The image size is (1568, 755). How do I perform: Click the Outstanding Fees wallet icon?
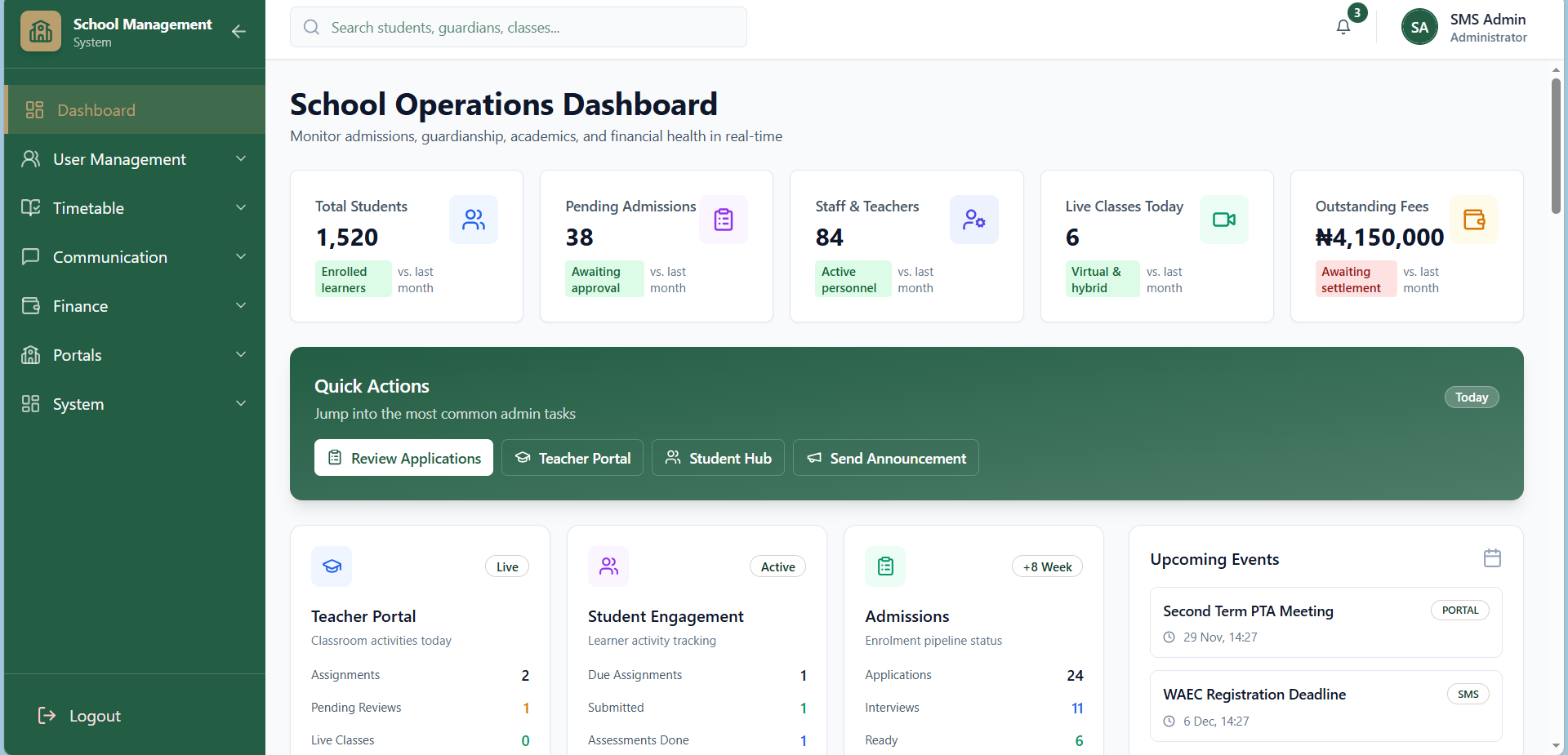1473,219
